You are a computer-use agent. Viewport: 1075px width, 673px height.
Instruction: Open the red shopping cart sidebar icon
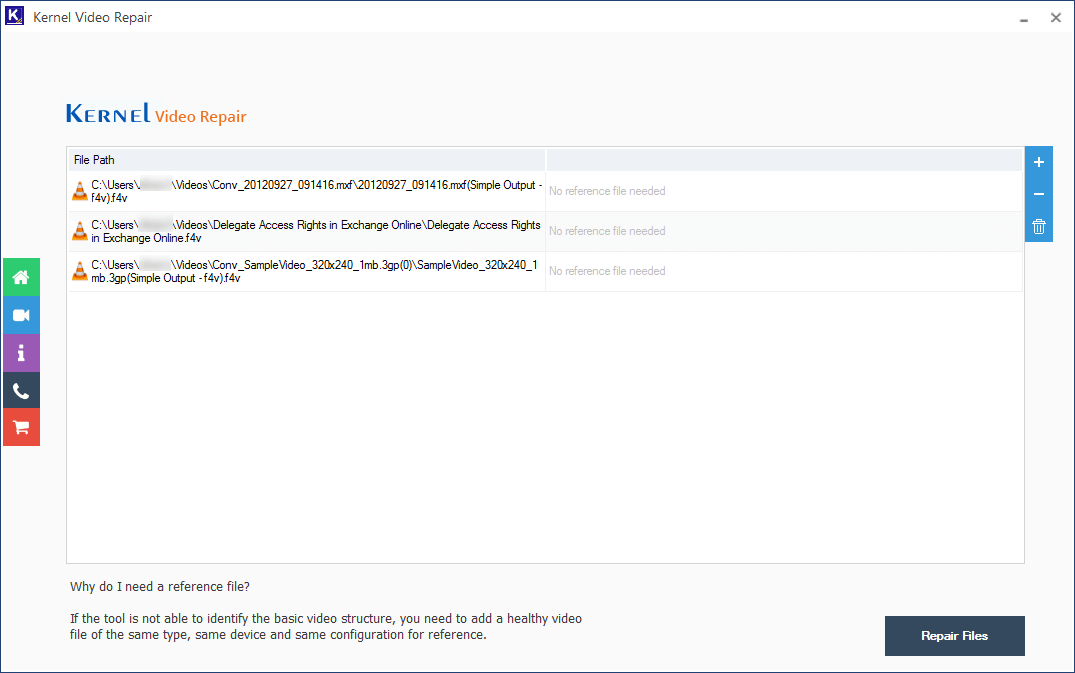pos(21,428)
